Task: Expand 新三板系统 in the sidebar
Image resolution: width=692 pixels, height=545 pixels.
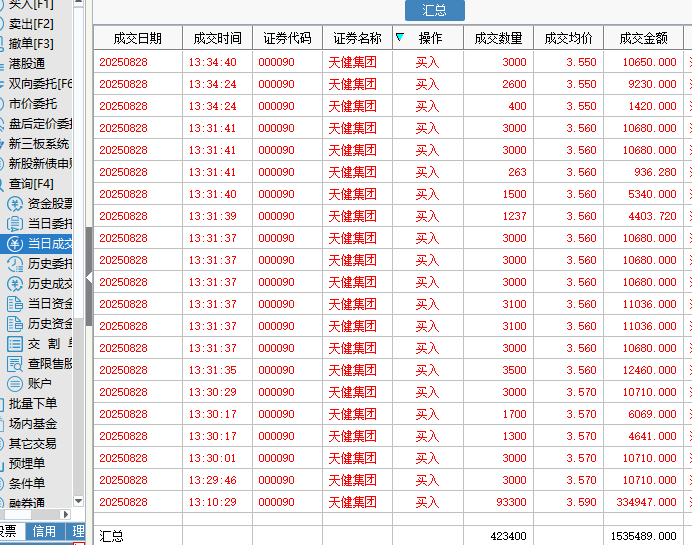Action: pyautogui.click(x=39, y=144)
